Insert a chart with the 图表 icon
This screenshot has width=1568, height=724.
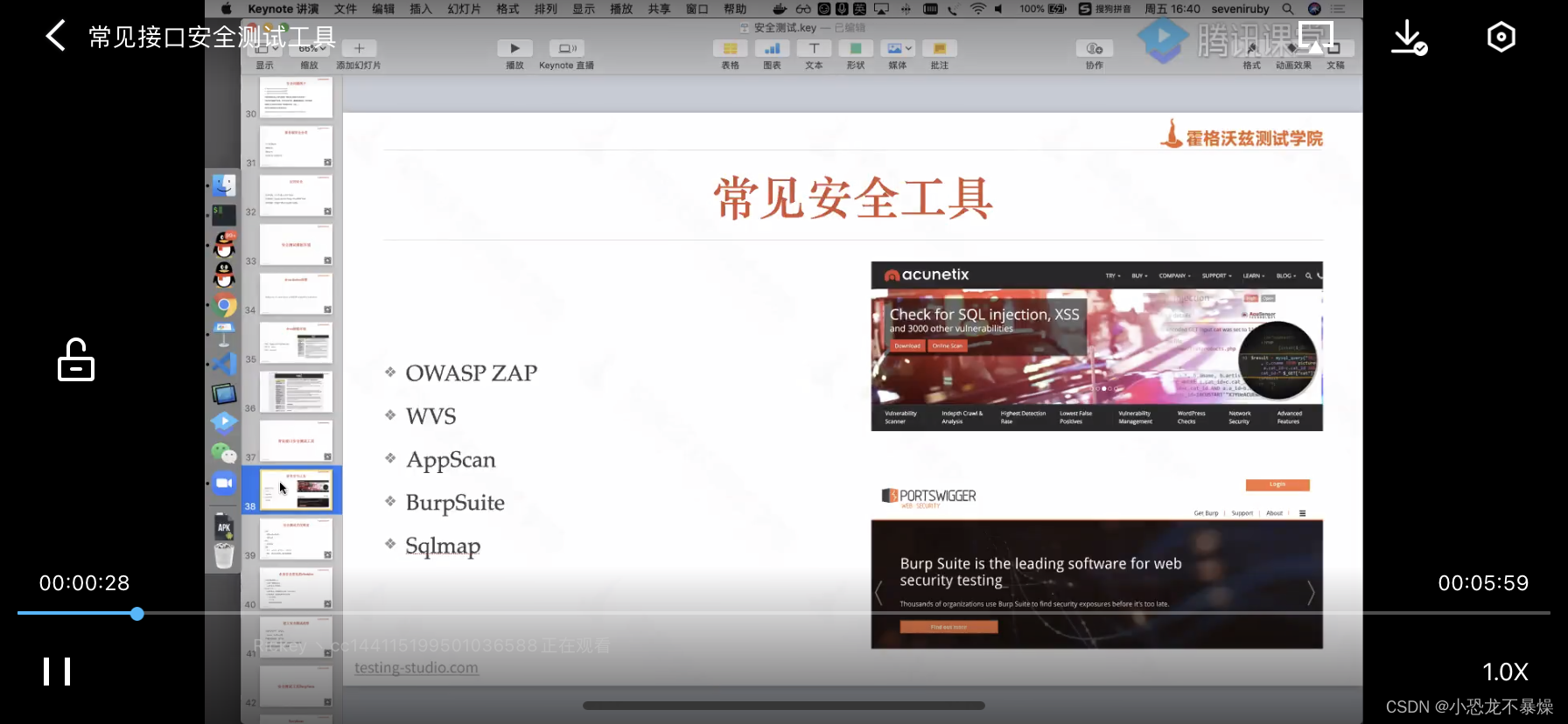(x=772, y=49)
